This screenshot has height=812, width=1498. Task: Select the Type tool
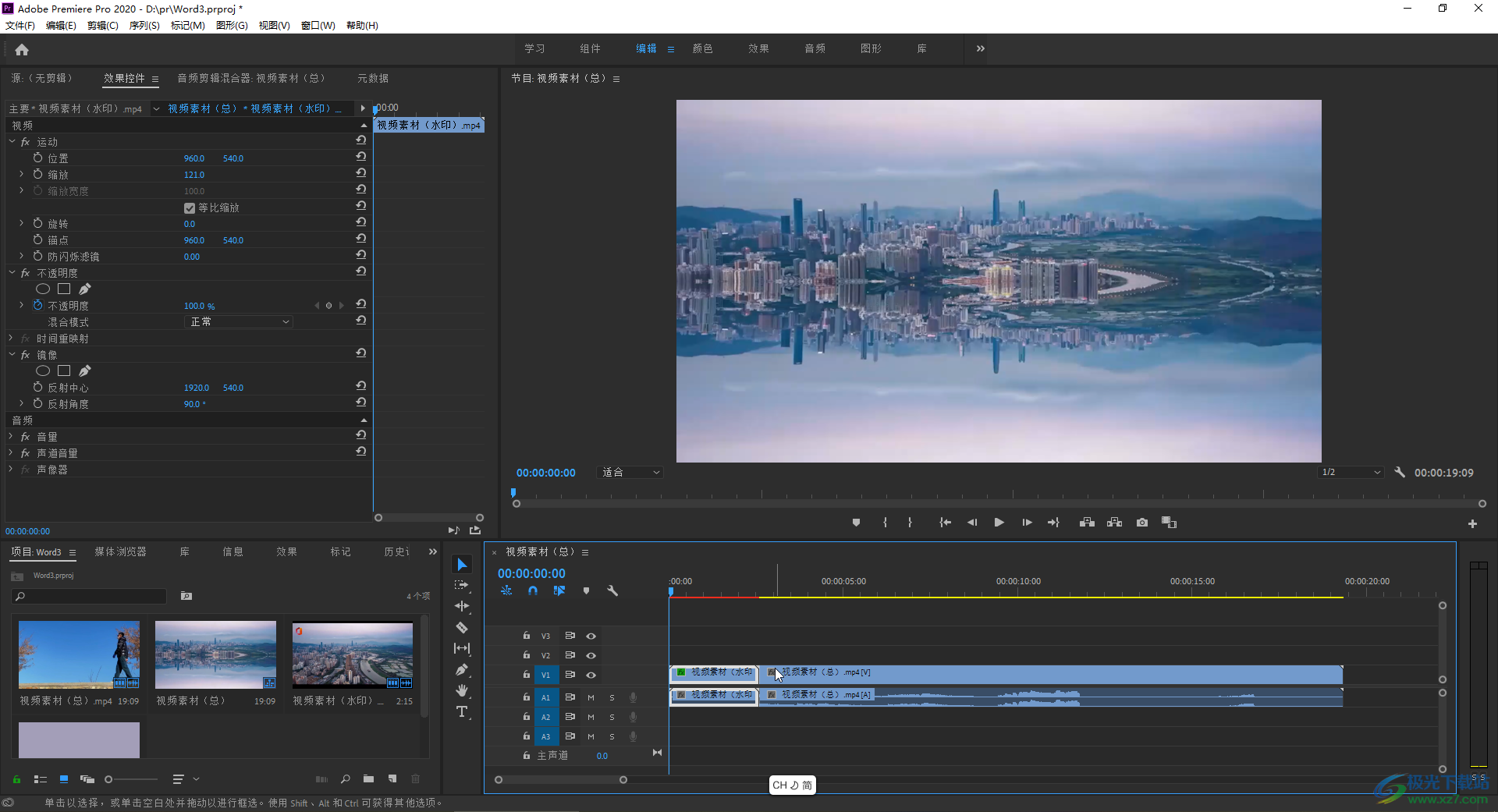click(x=462, y=711)
